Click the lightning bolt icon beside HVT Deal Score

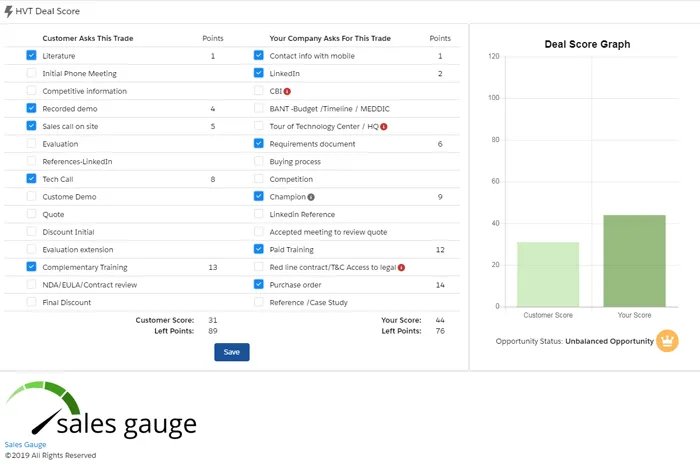click(x=8, y=11)
